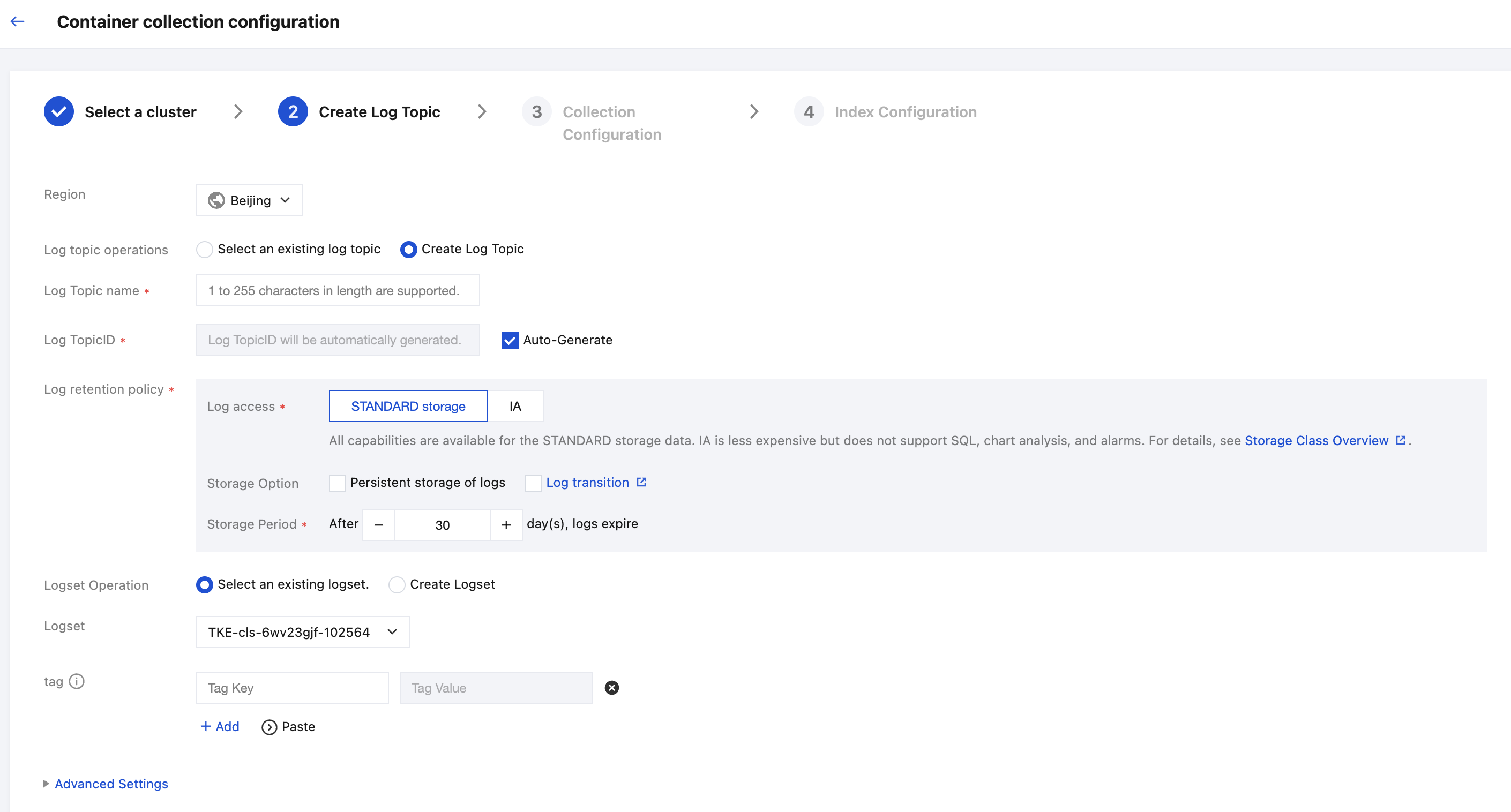Open the Logset selection dropdown
Screen dimensions: 1511x812
303,632
